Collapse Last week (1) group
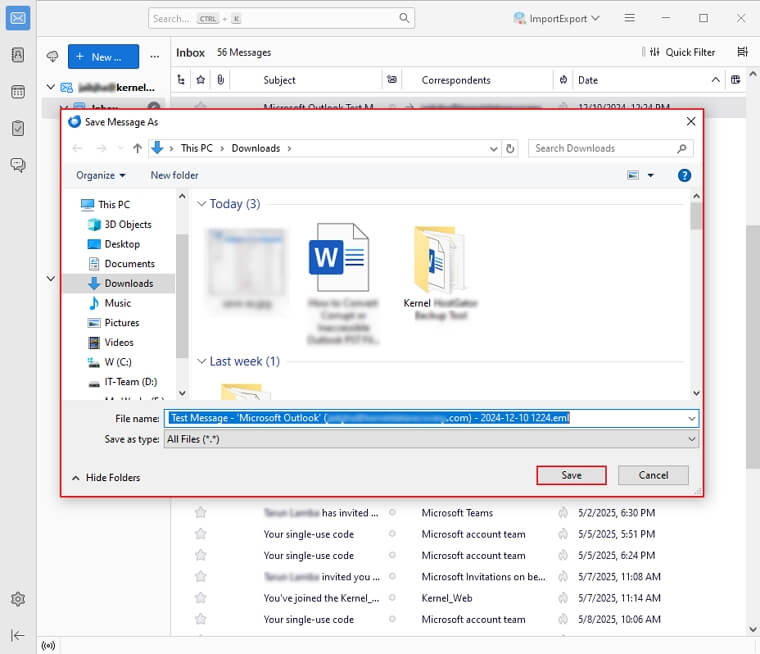 click(202, 362)
